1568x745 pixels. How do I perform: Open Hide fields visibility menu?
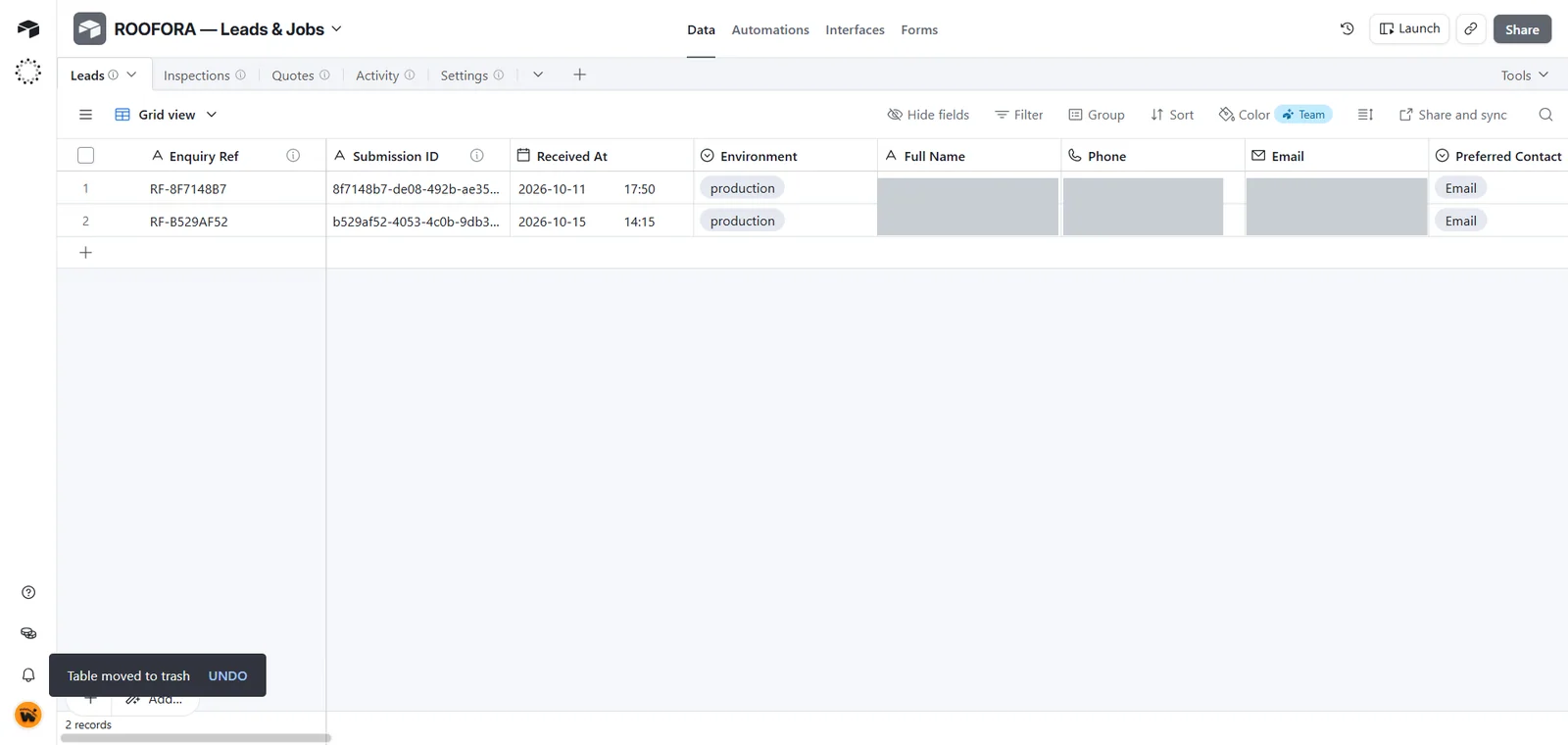928,115
